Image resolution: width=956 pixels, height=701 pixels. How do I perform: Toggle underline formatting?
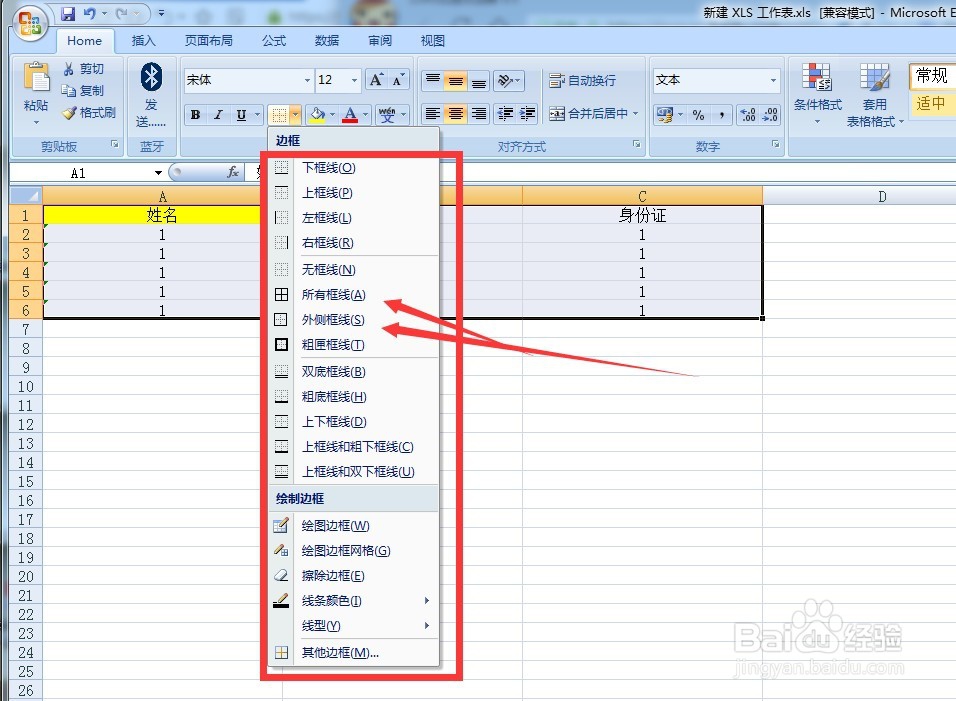(x=241, y=115)
